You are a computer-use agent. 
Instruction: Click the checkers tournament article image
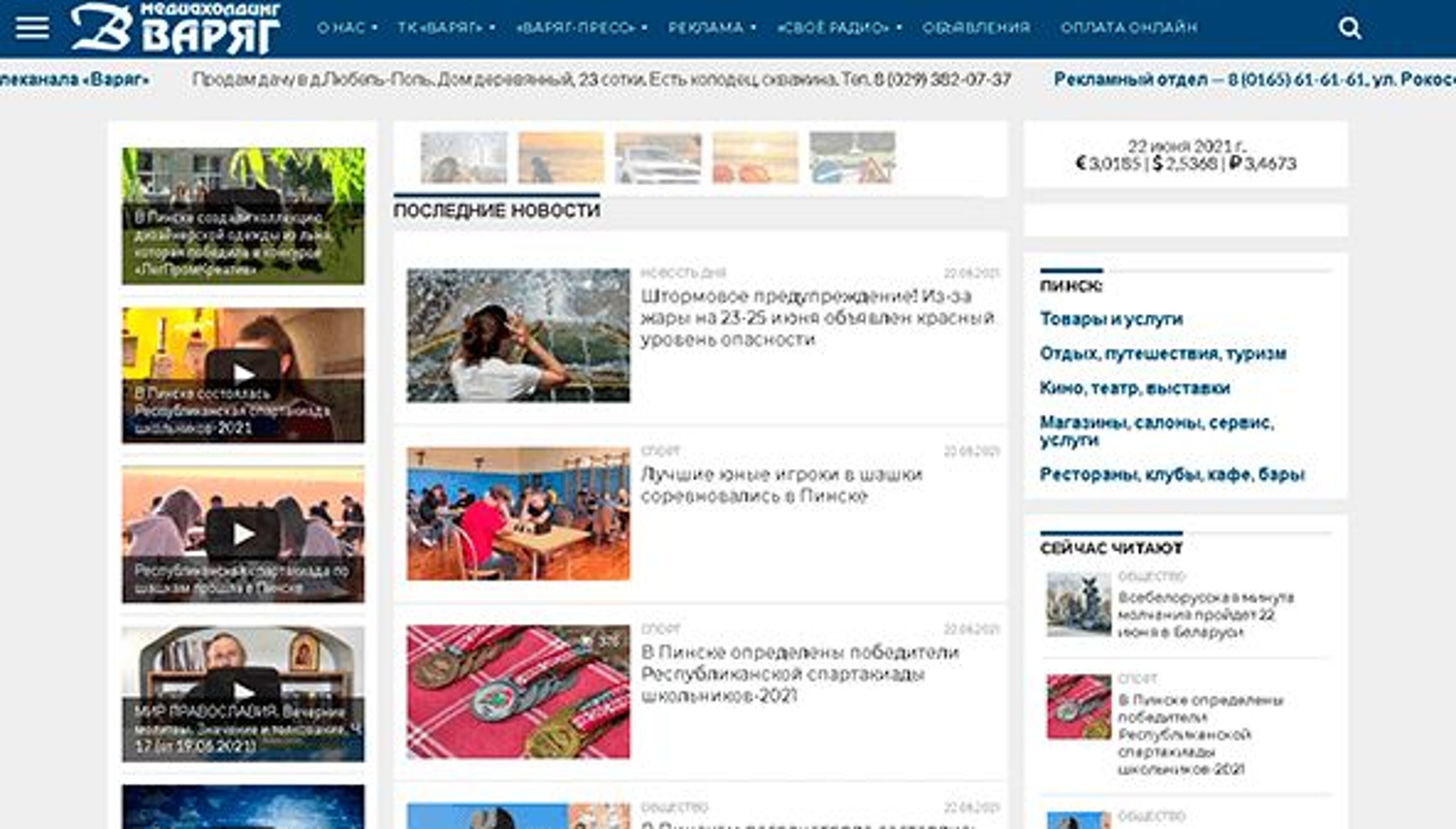point(518,513)
